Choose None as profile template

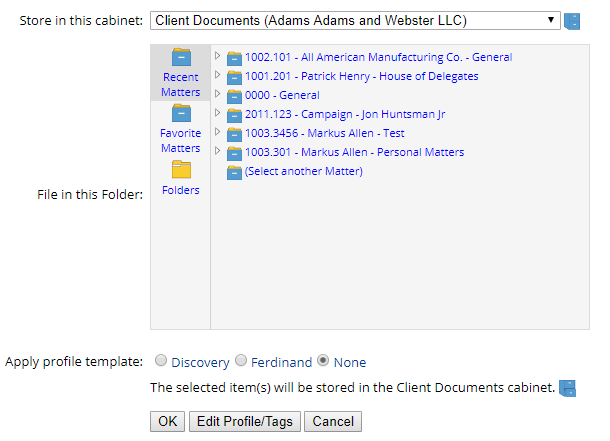[x=323, y=361]
